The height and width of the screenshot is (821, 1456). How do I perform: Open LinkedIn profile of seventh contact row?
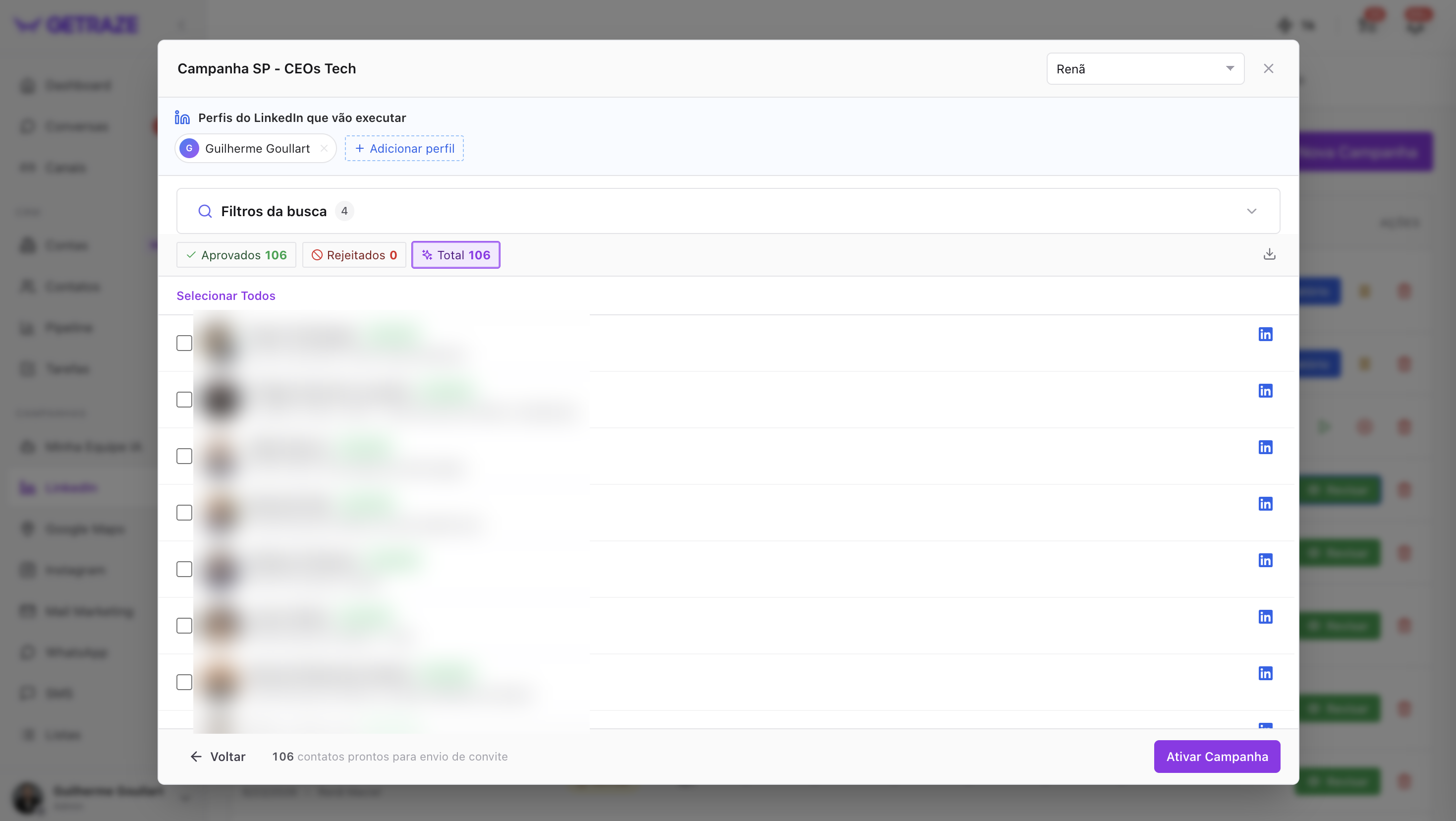coord(1265,673)
